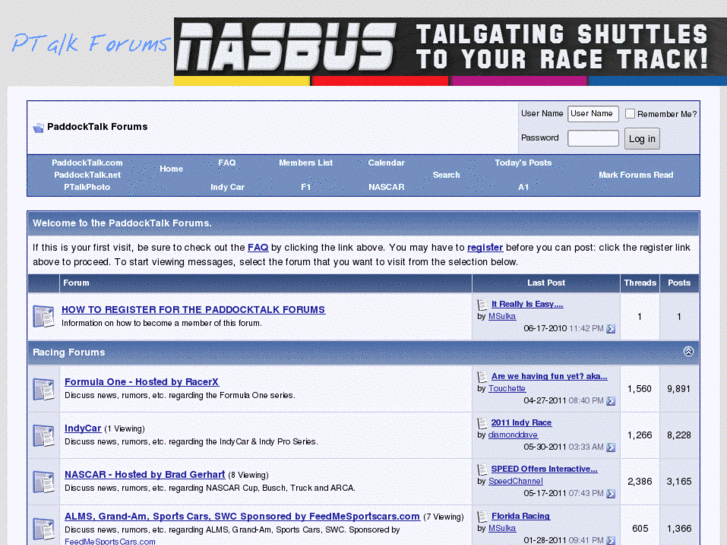The image size is (727, 545).
Task: View MSulka profile in Florida Racing row
Action: pyautogui.click(x=502, y=528)
